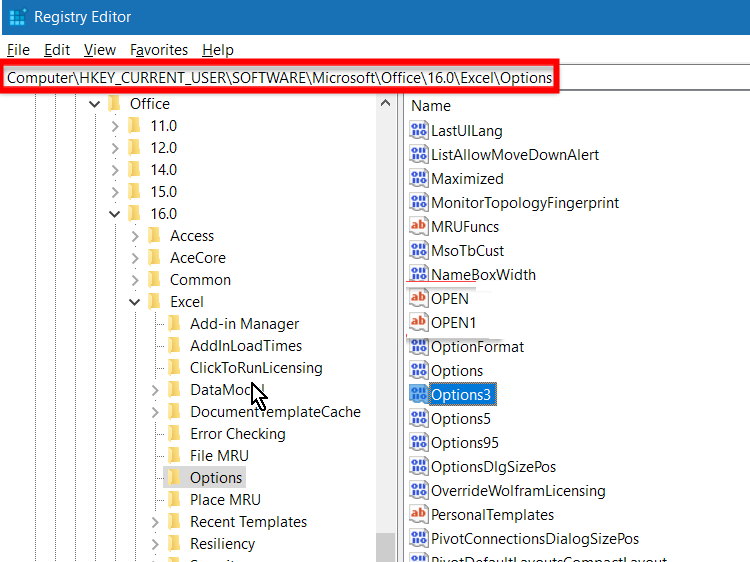
Task: Click the Options5 value icon
Action: coord(419,418)
